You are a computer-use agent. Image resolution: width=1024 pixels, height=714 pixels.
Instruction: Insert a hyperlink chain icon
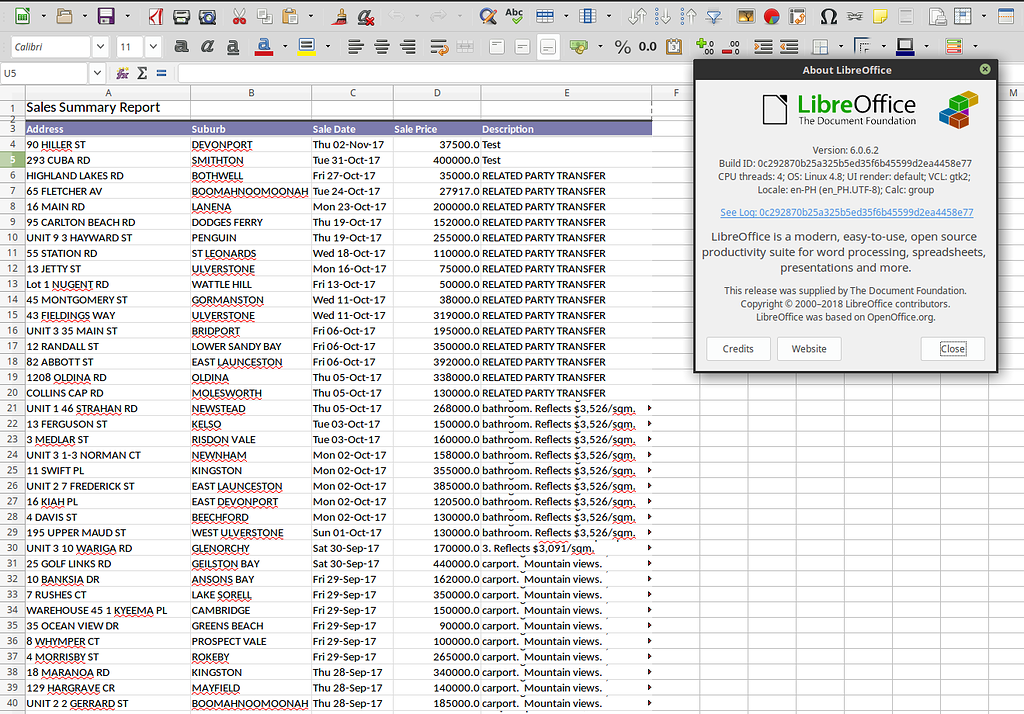click(x=854, y=16)
